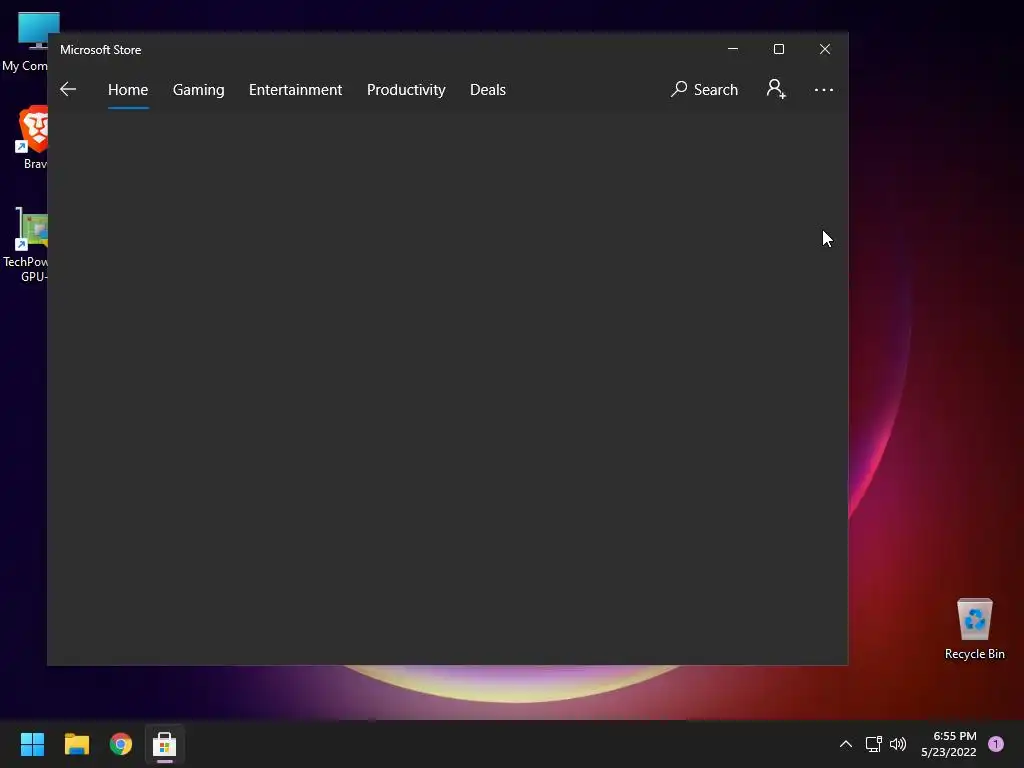Select the TechPowerUp GPU-Z desktop shortcut
The width and height of the screenshot is (1024, 768).
27,245
